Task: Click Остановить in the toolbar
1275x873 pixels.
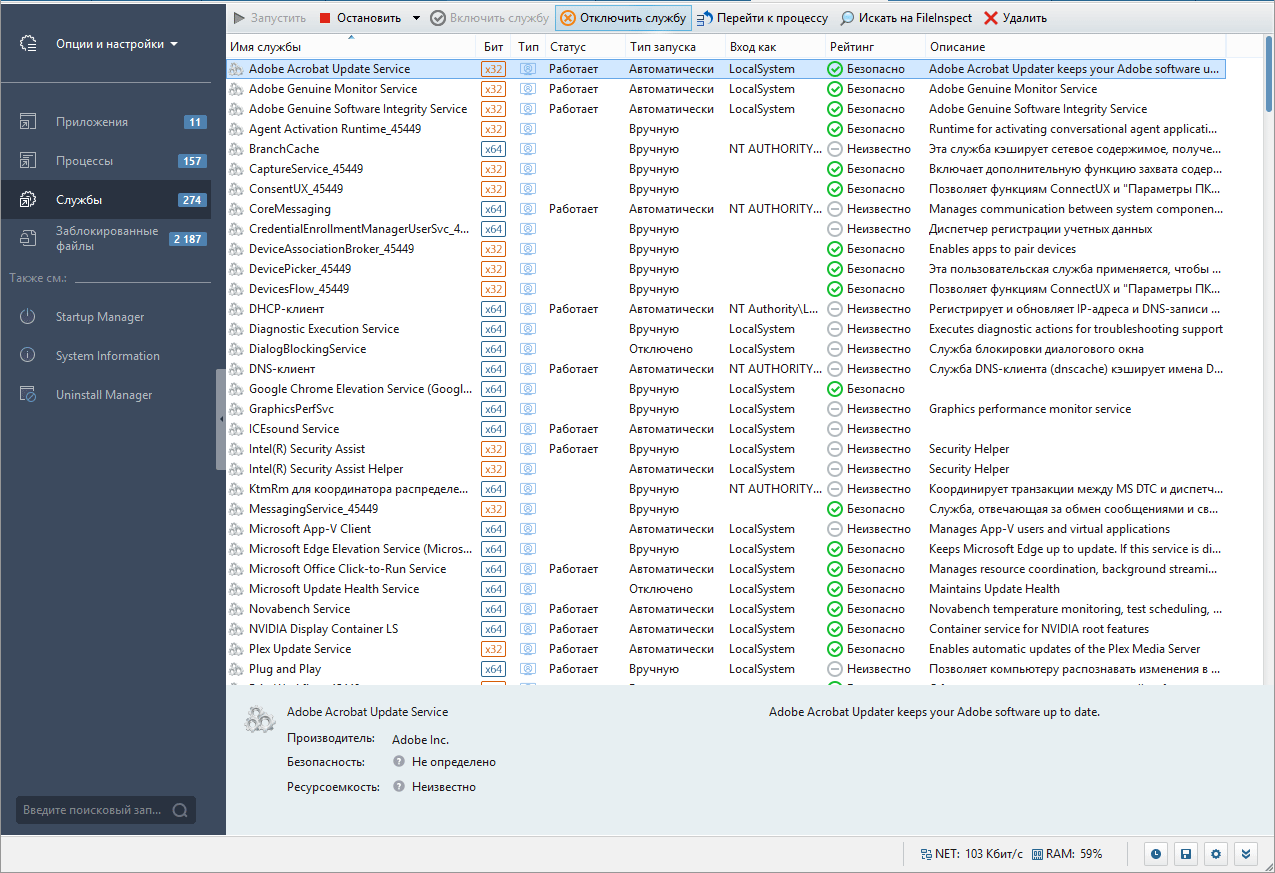Action: (x=361, y=18)
